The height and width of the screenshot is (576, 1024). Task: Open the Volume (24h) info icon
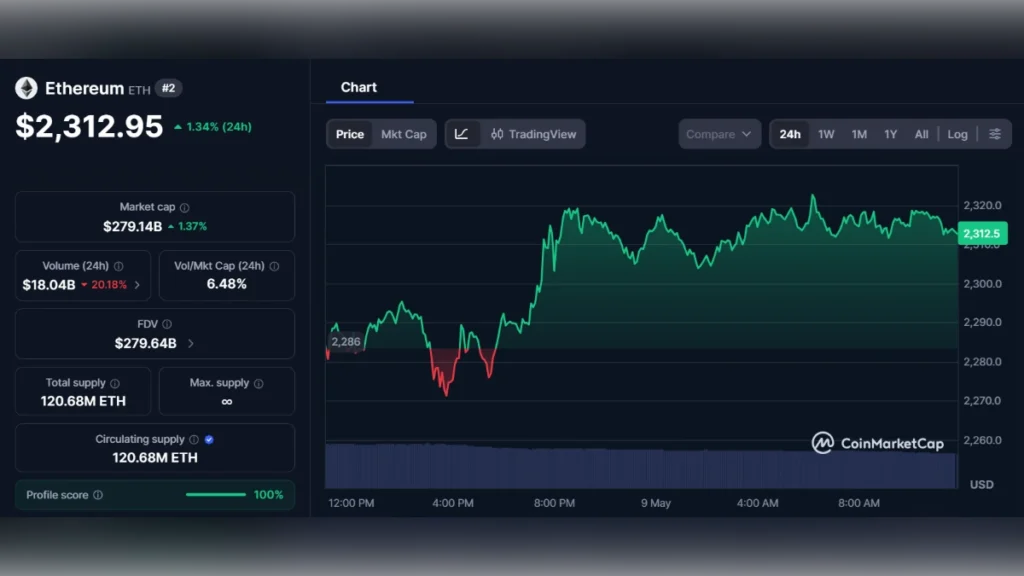[x=119, y=266]
